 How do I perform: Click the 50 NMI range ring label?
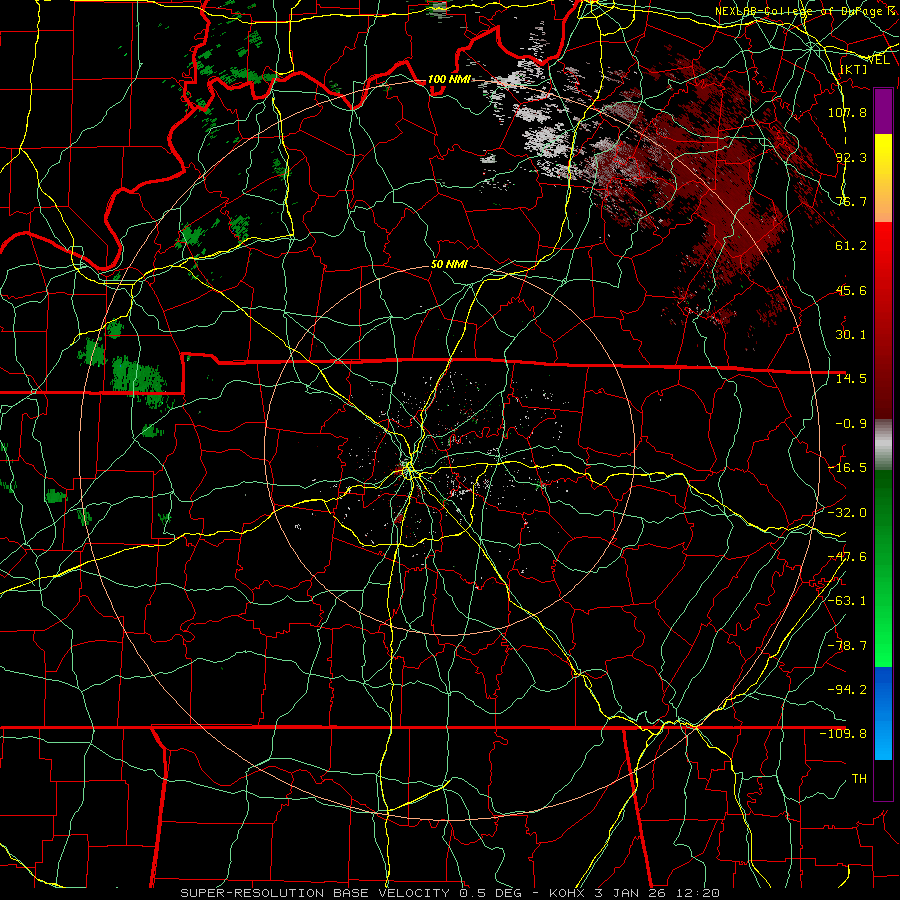449,264
